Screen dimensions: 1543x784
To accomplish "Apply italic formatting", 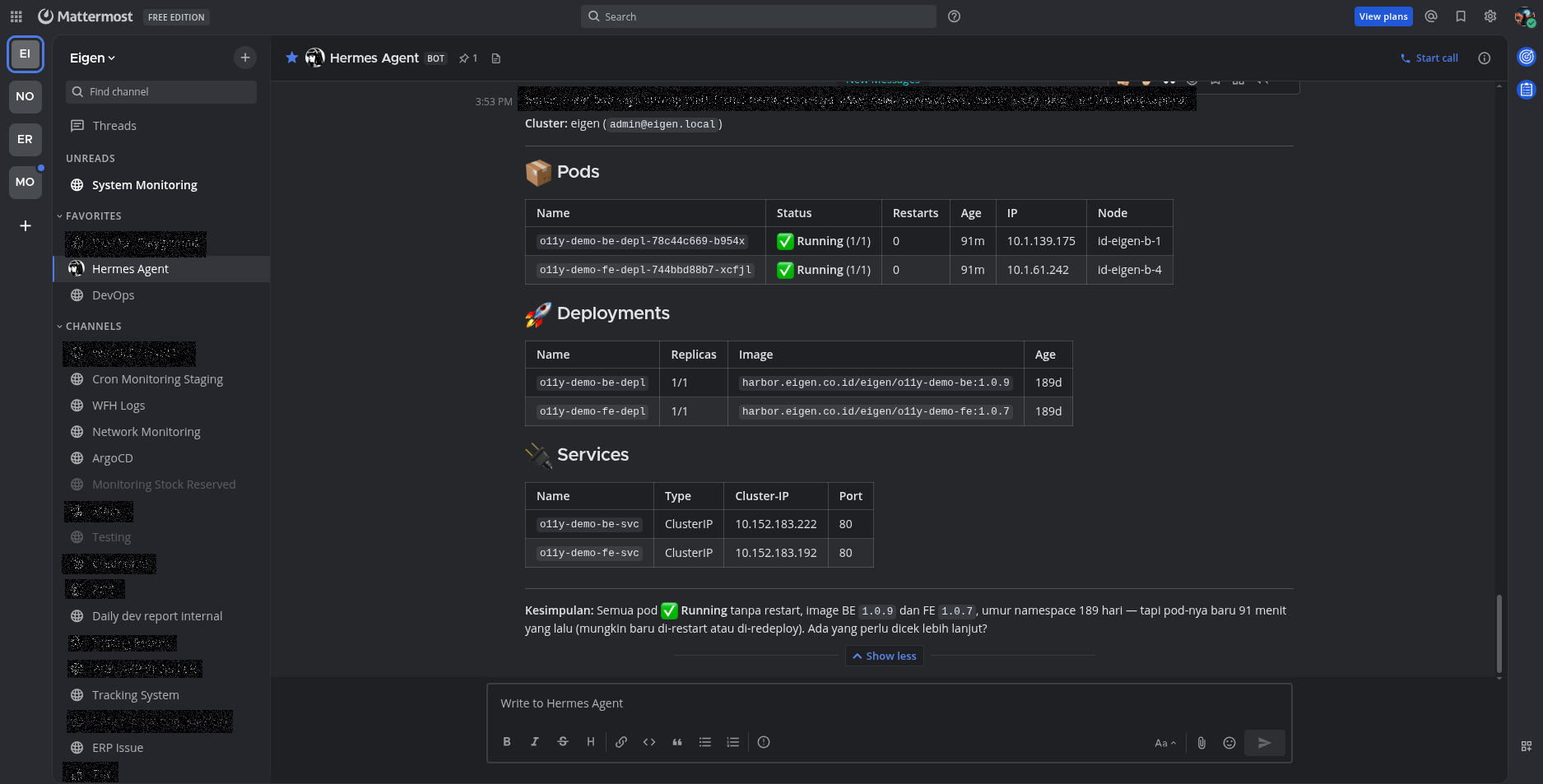I will 535,742.
